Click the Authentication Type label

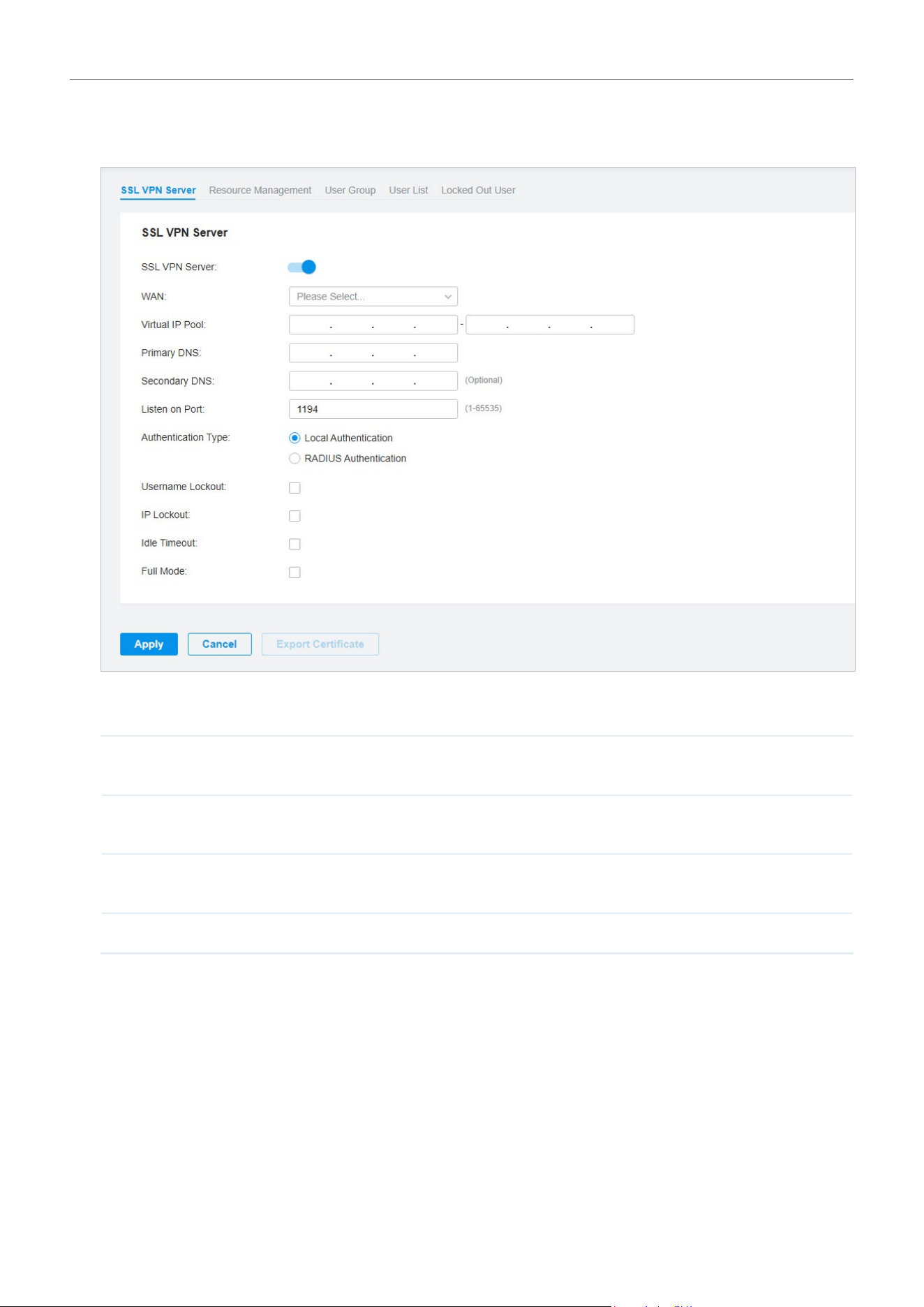(x=186, y=438)
